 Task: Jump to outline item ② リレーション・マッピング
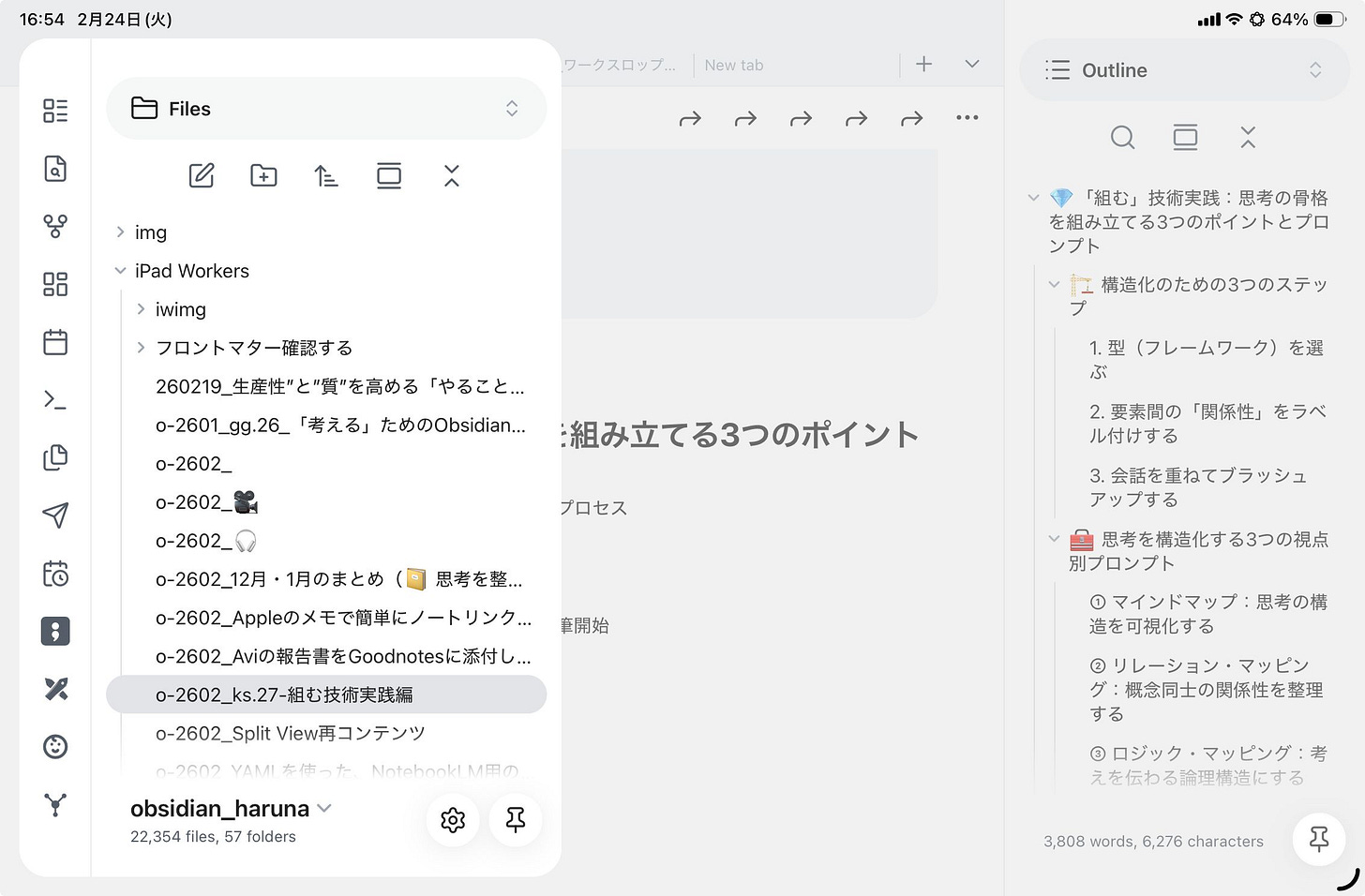tap(1207, 690)
